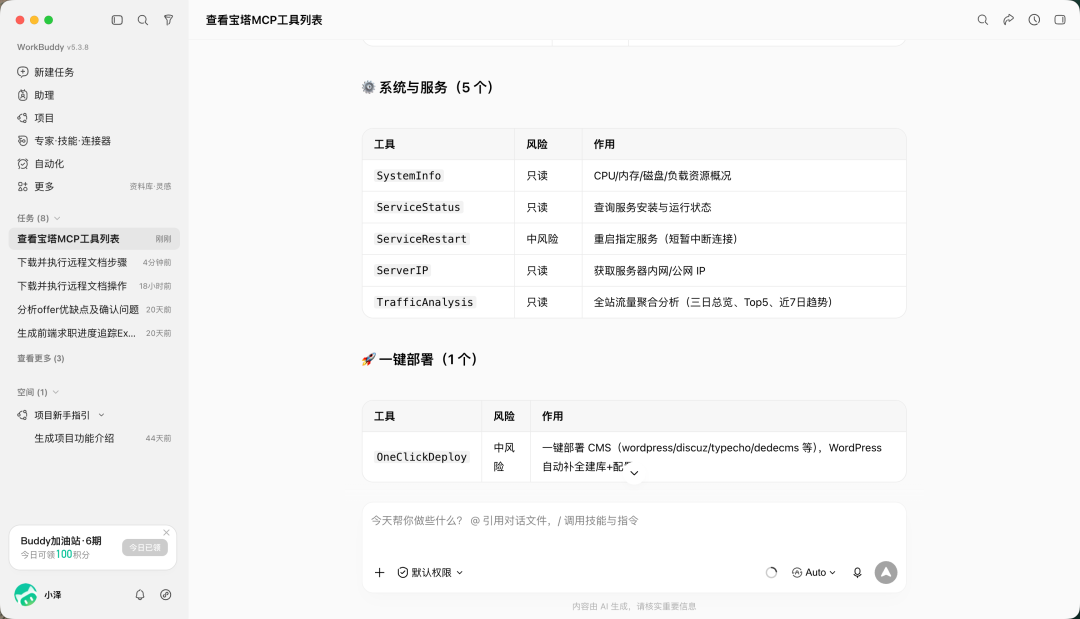Click the ServiceRestart tool cell
This screenshot has height=619, width=1080.
(x=422, y=239)
